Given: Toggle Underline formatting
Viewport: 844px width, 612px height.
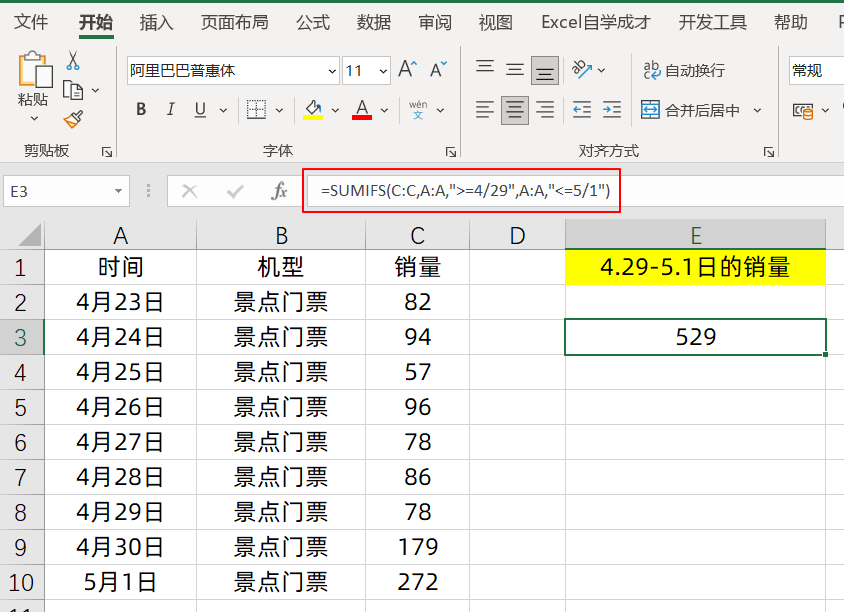Looking at the screenshot, I should (200, 110).
